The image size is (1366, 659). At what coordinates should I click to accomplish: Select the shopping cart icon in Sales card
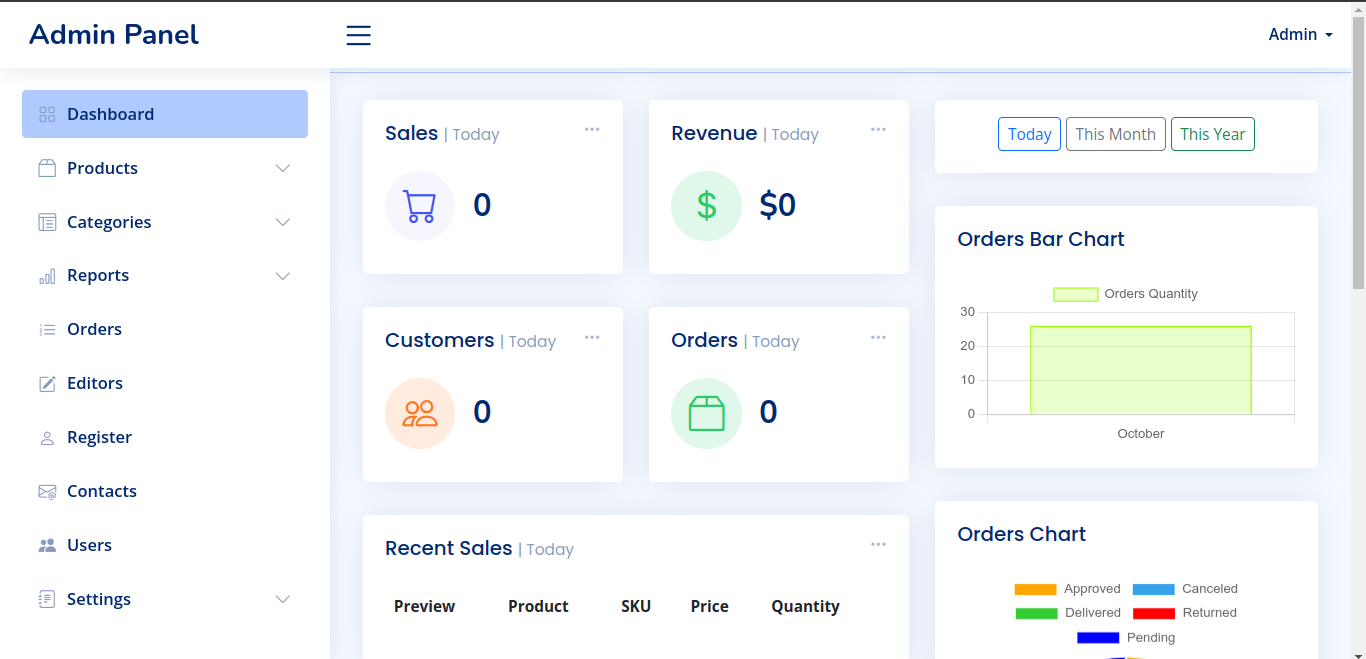click(x=420, y=205)
